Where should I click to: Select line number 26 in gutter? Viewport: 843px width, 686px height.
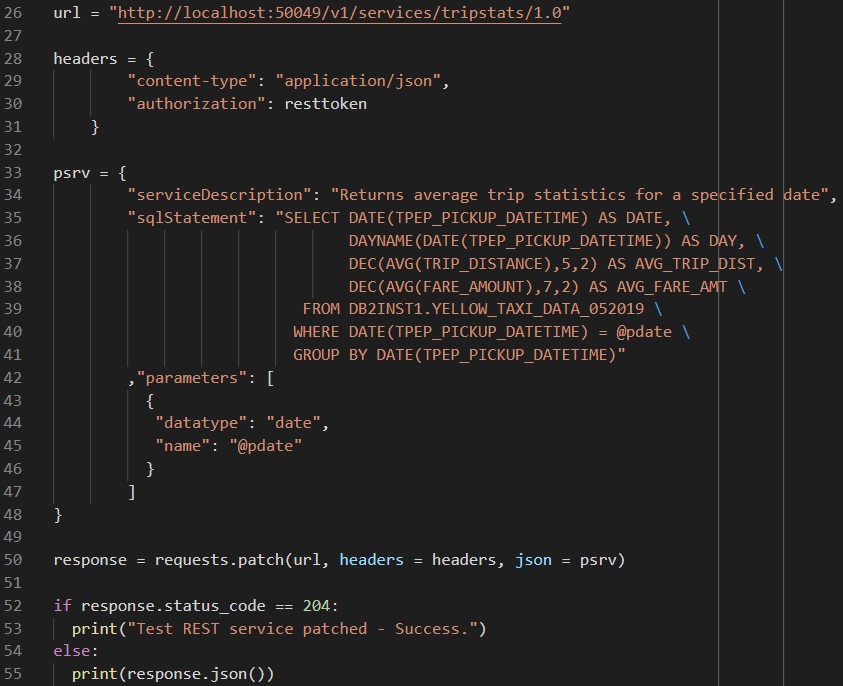click(13, 12)
